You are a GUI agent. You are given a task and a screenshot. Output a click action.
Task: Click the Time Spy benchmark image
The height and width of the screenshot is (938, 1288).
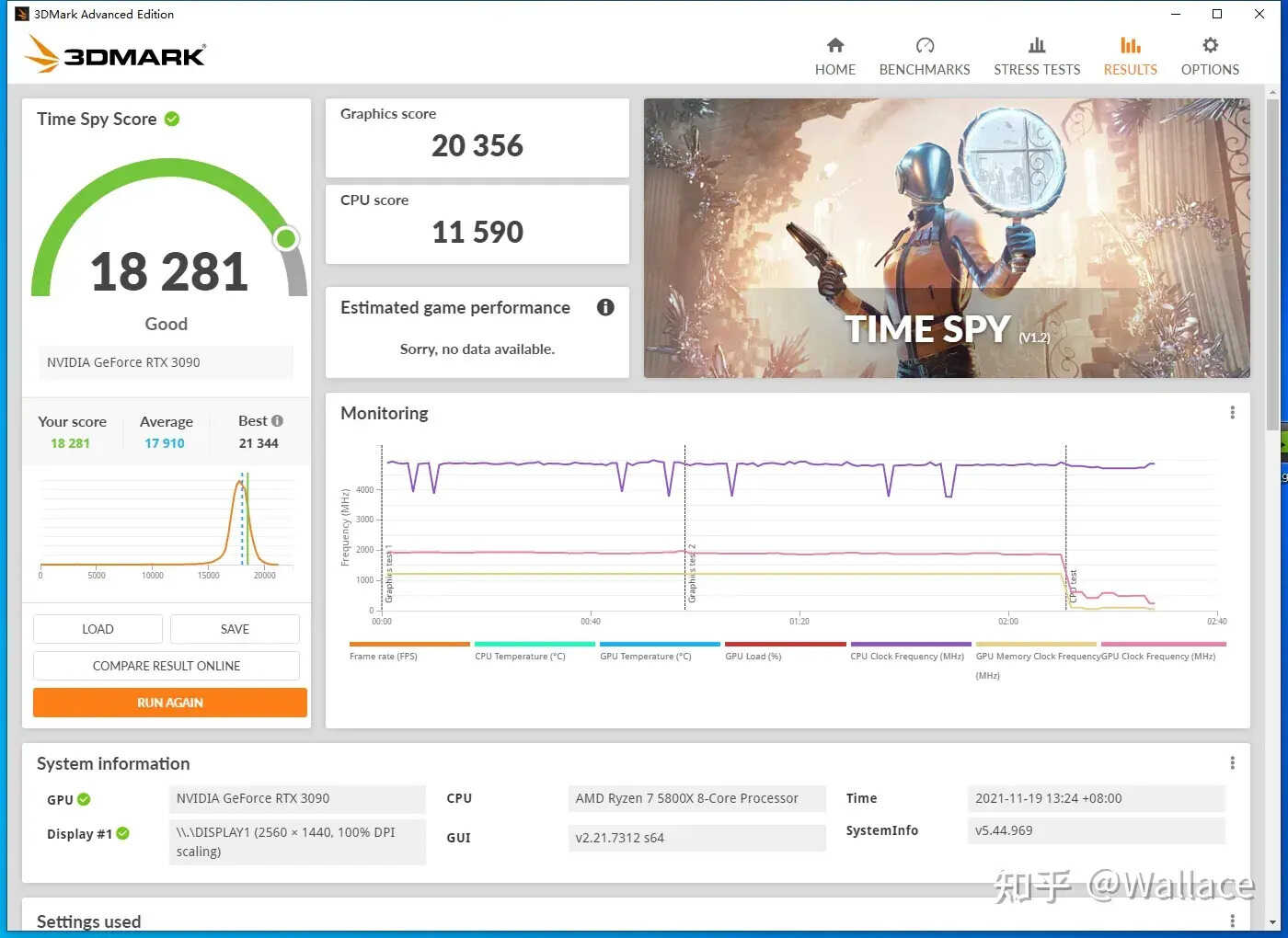coord(947,238)
